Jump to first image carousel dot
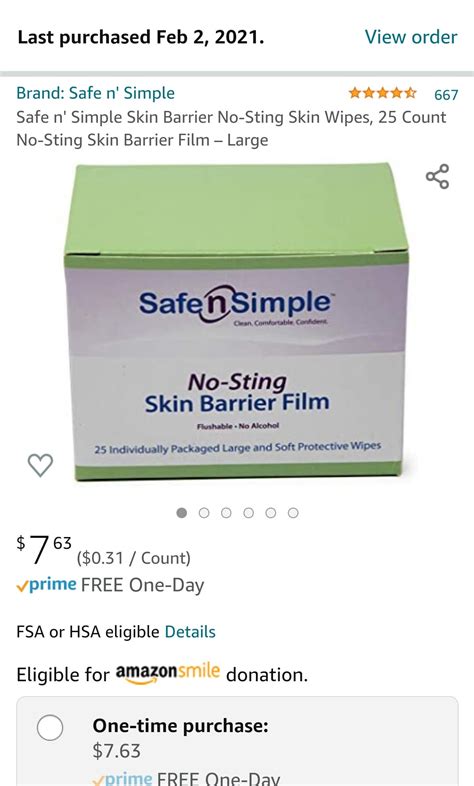Viewport: 474px width, 786px height. (x=182, y=513)
